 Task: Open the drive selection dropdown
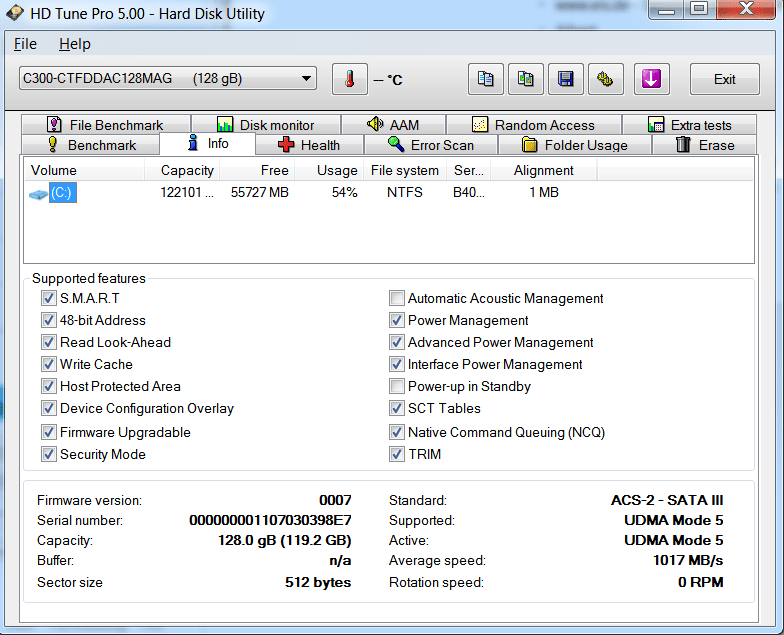(168, 78)
